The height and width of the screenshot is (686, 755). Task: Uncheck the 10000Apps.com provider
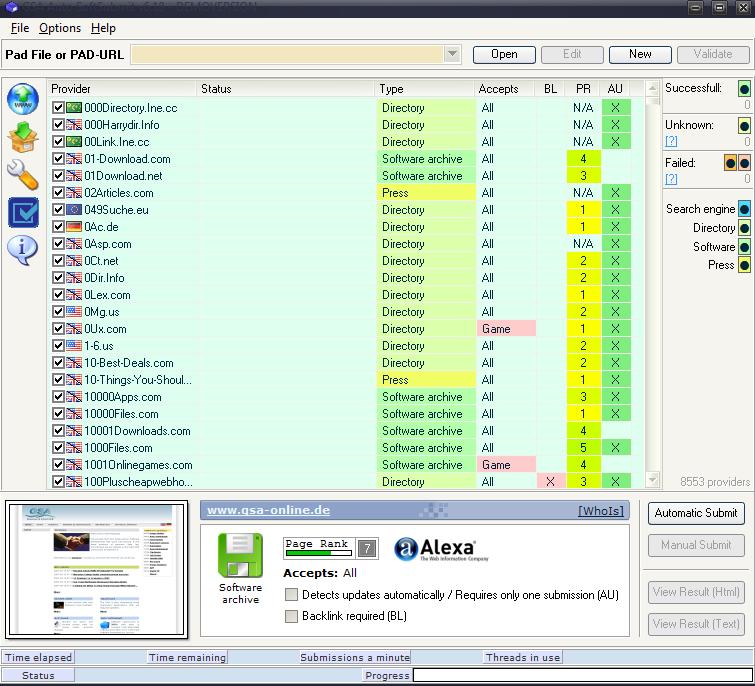point(58,397)
